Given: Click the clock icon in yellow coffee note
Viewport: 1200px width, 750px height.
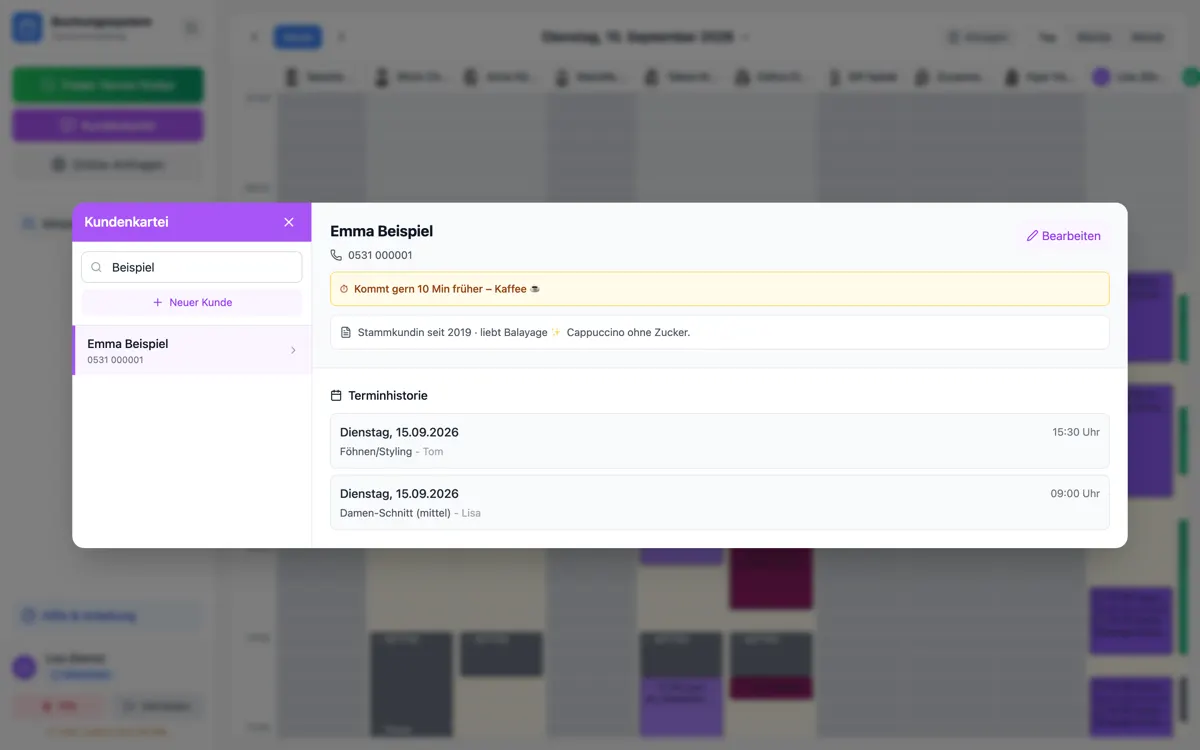Looking at the screenshot, I should point(344,289).
